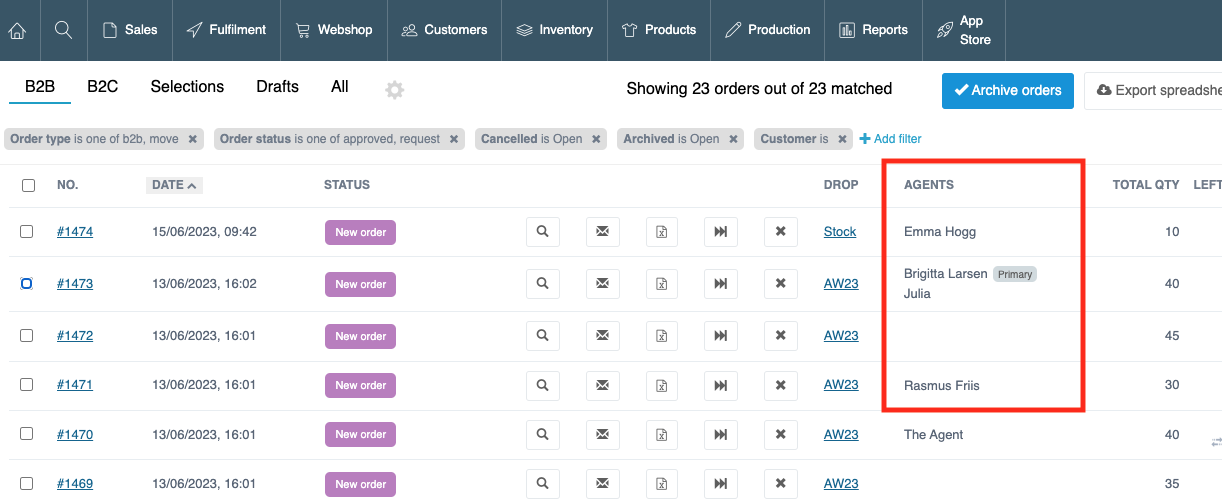Switch to the All tab
Screen dimensions: 1222x500
[340, 87]
